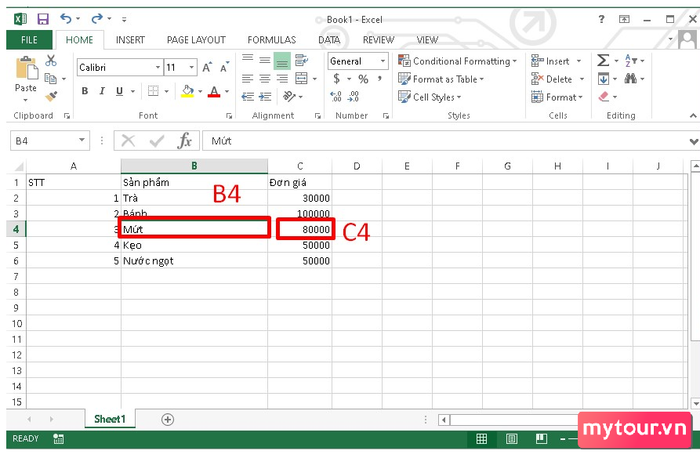Viewport: 700px width, 459px height.
Task: Click the Paste clipboard icon
Action: pyautogui.click(x=26, y=68)
